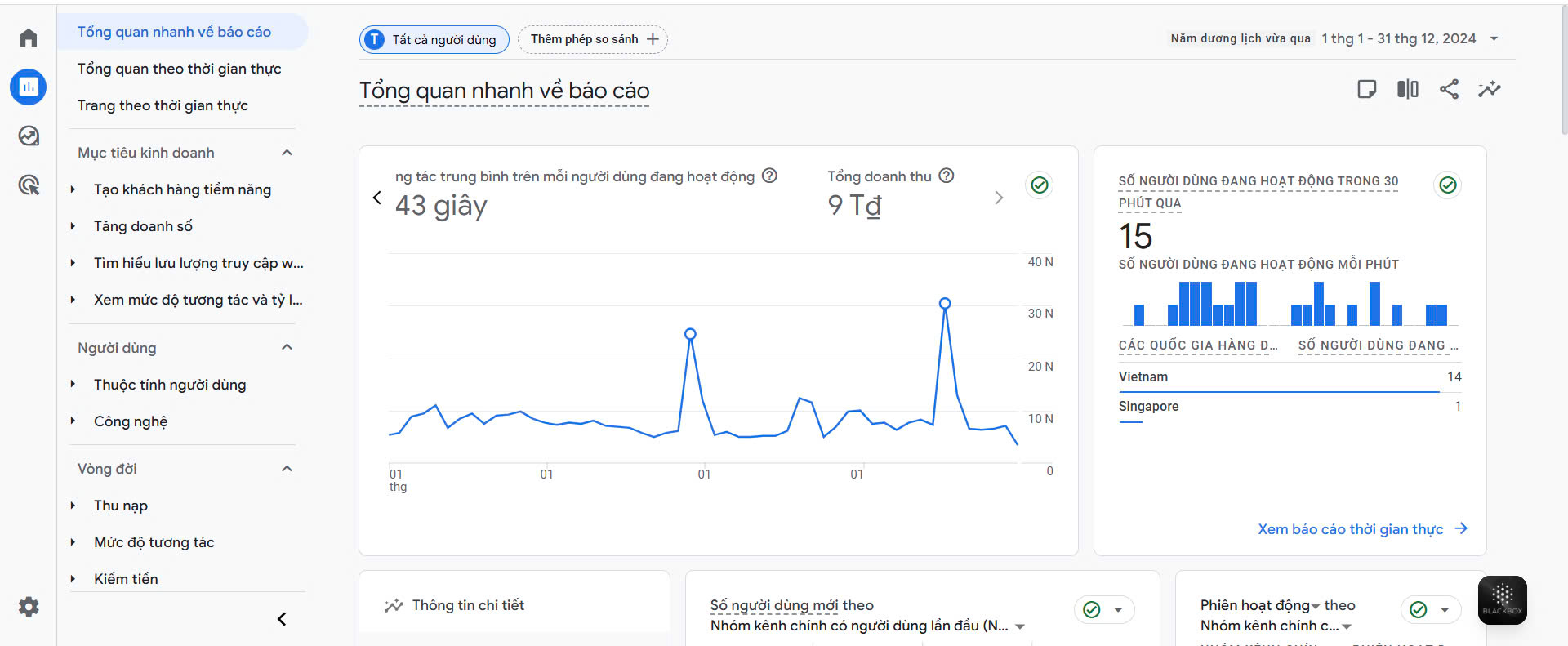Viewport: 1568px width, 646px height.
Task: Click the highest peak marker on the line chart
Action: tap(945, 303)
